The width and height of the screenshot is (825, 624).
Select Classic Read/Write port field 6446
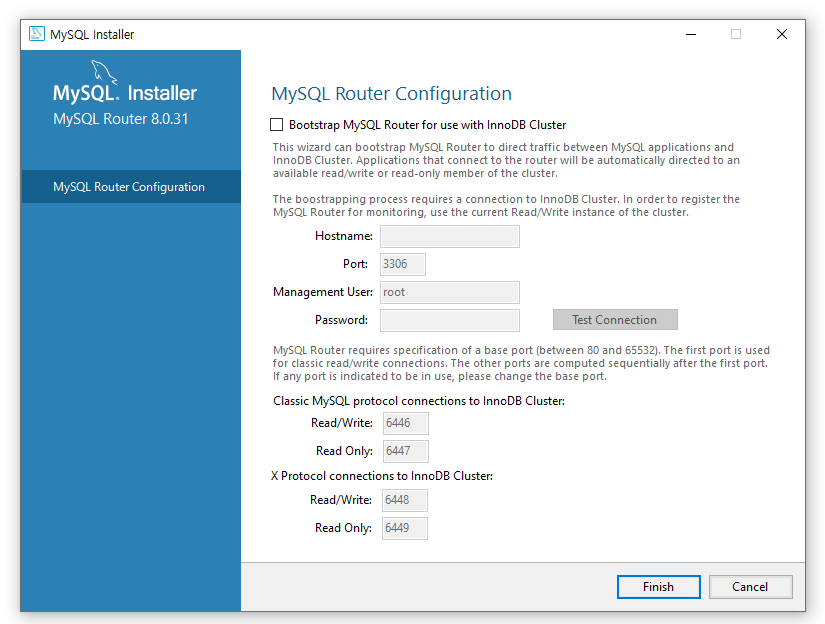[x=406, y=423]
